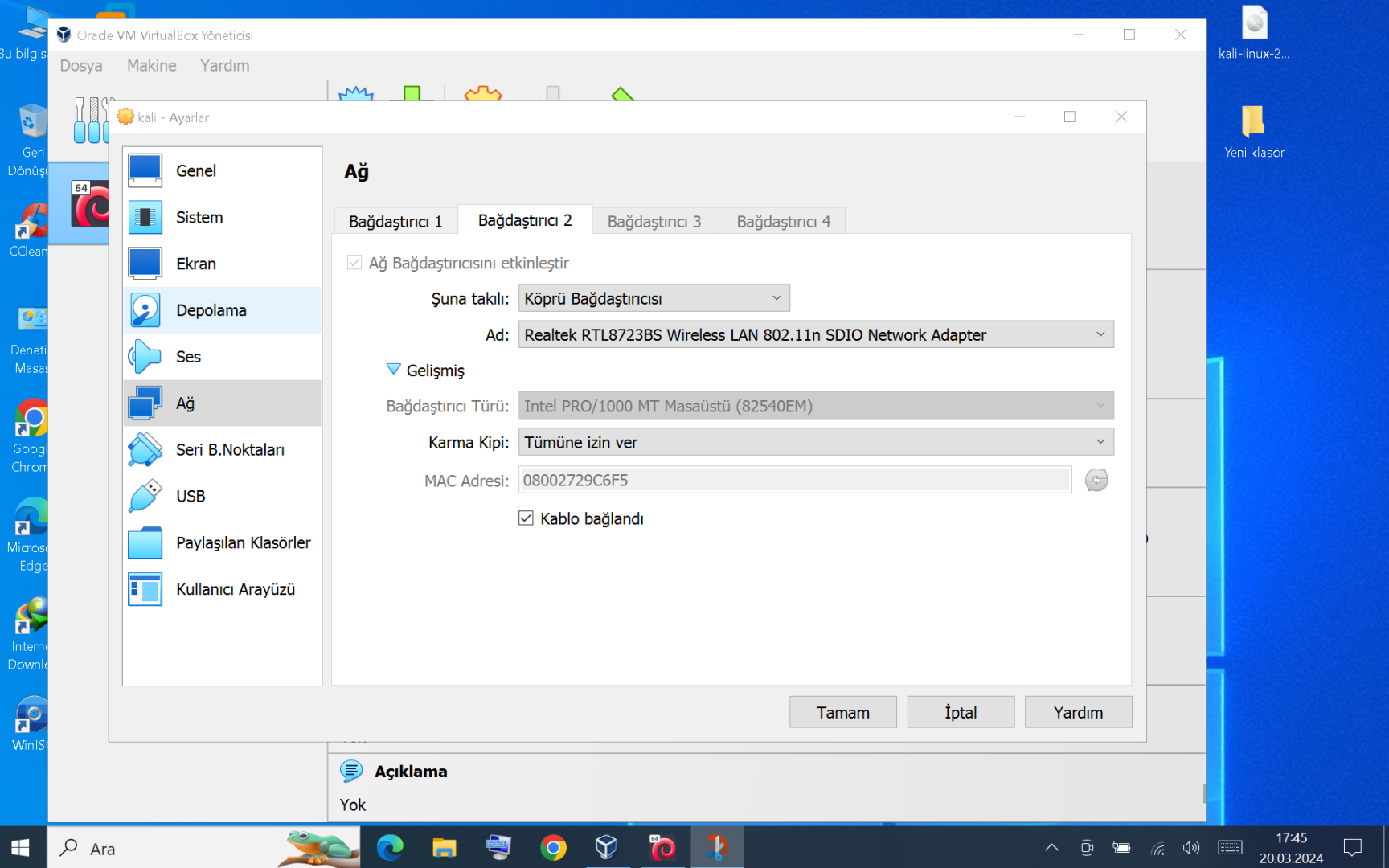Viewport: 1389px width, 868px height.
Task: Switch to the Bağdaştırıcı 3 tab
Action: pos(654,221)
